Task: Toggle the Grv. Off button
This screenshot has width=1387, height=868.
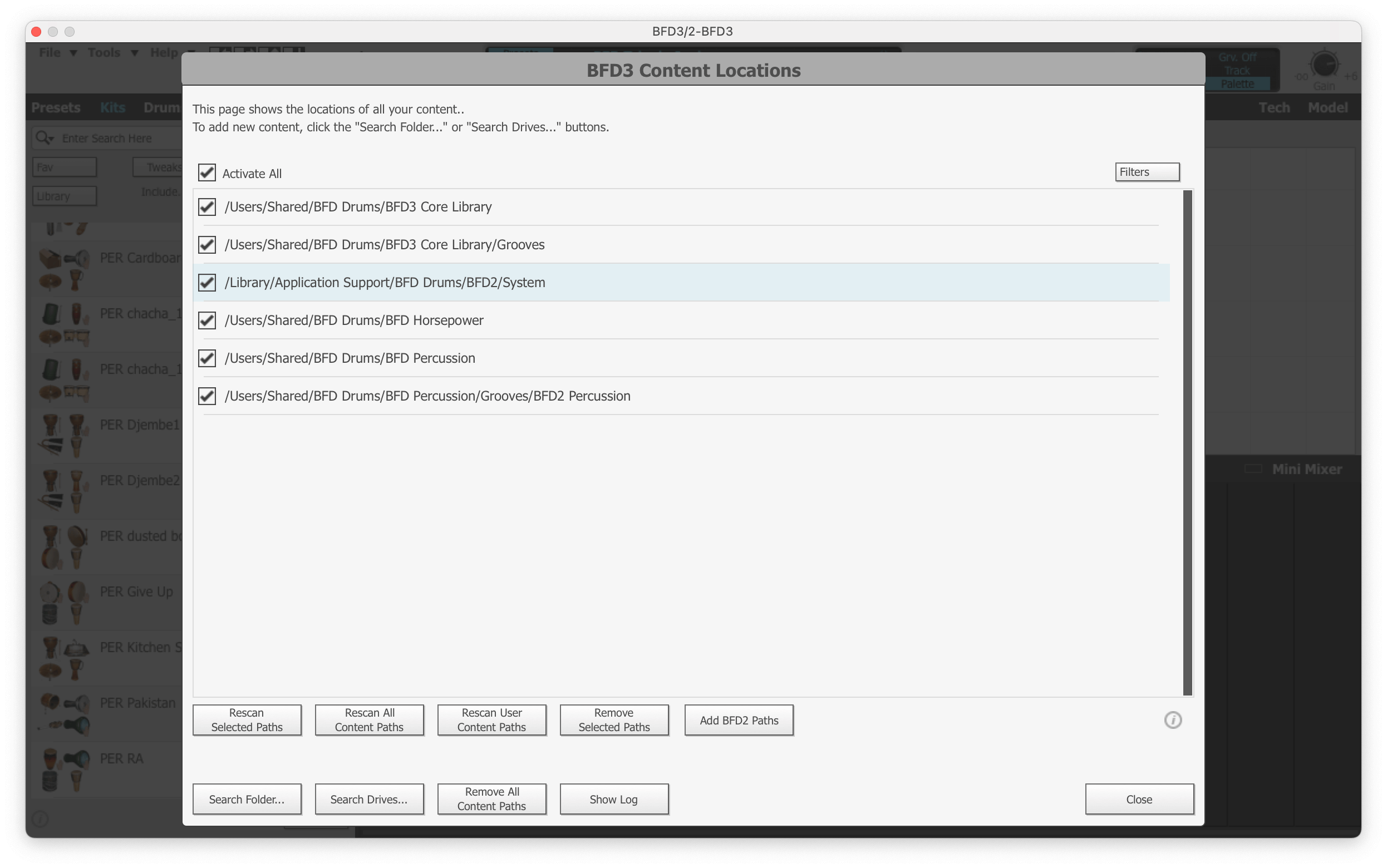Action: (x=1238, y=57)
